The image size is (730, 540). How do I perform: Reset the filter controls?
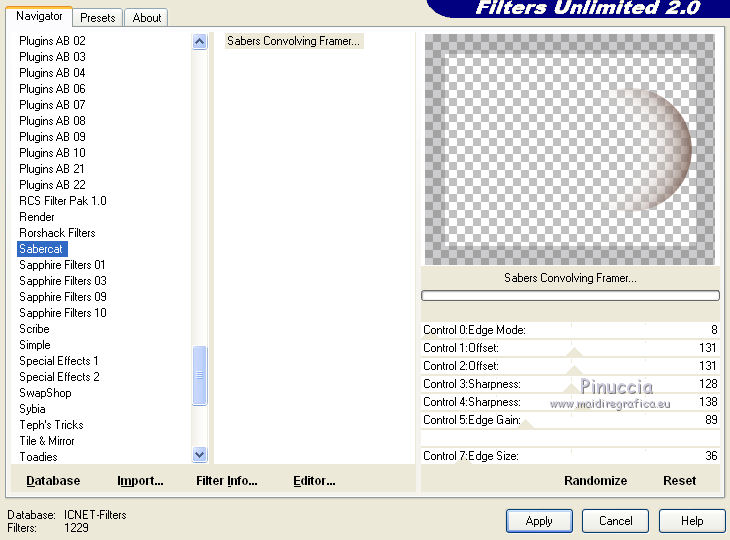[x=679, y=480]
